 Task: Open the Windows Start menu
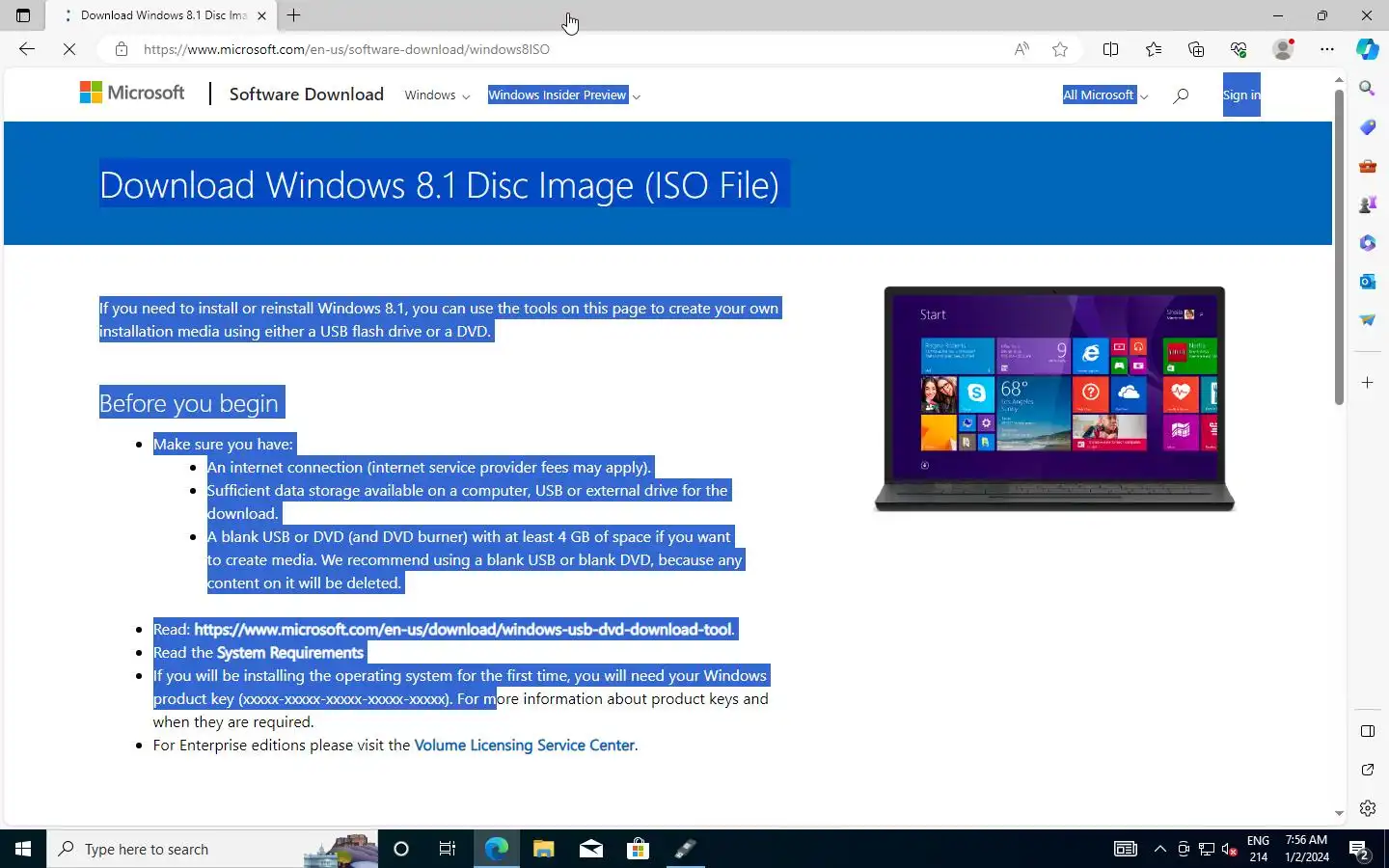[23, 849]
